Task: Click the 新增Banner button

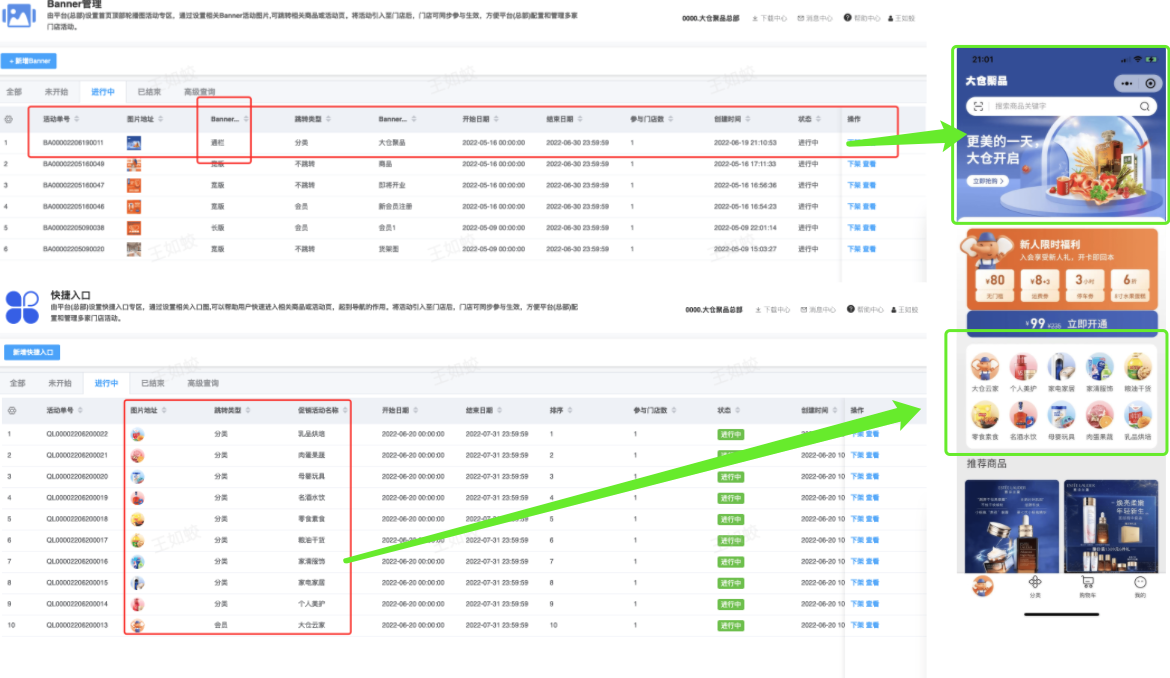Action: click(x=29, y=61)
